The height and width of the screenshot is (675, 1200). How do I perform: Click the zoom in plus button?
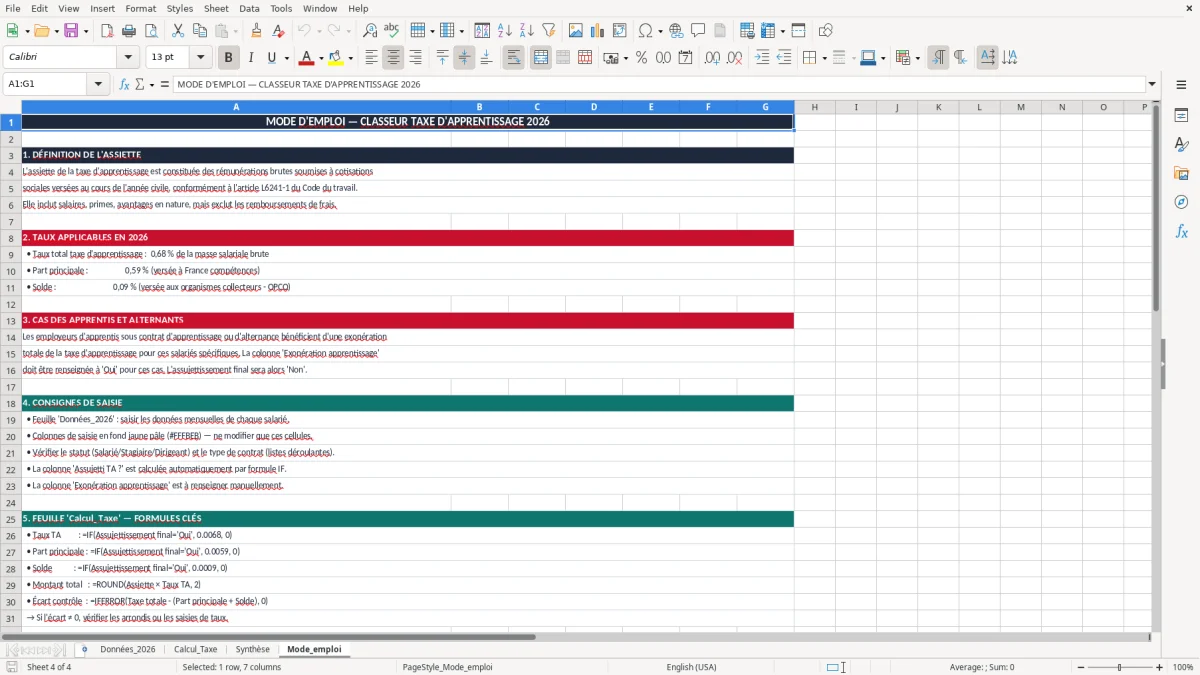pyautogui.click(x=1160, y=667)
